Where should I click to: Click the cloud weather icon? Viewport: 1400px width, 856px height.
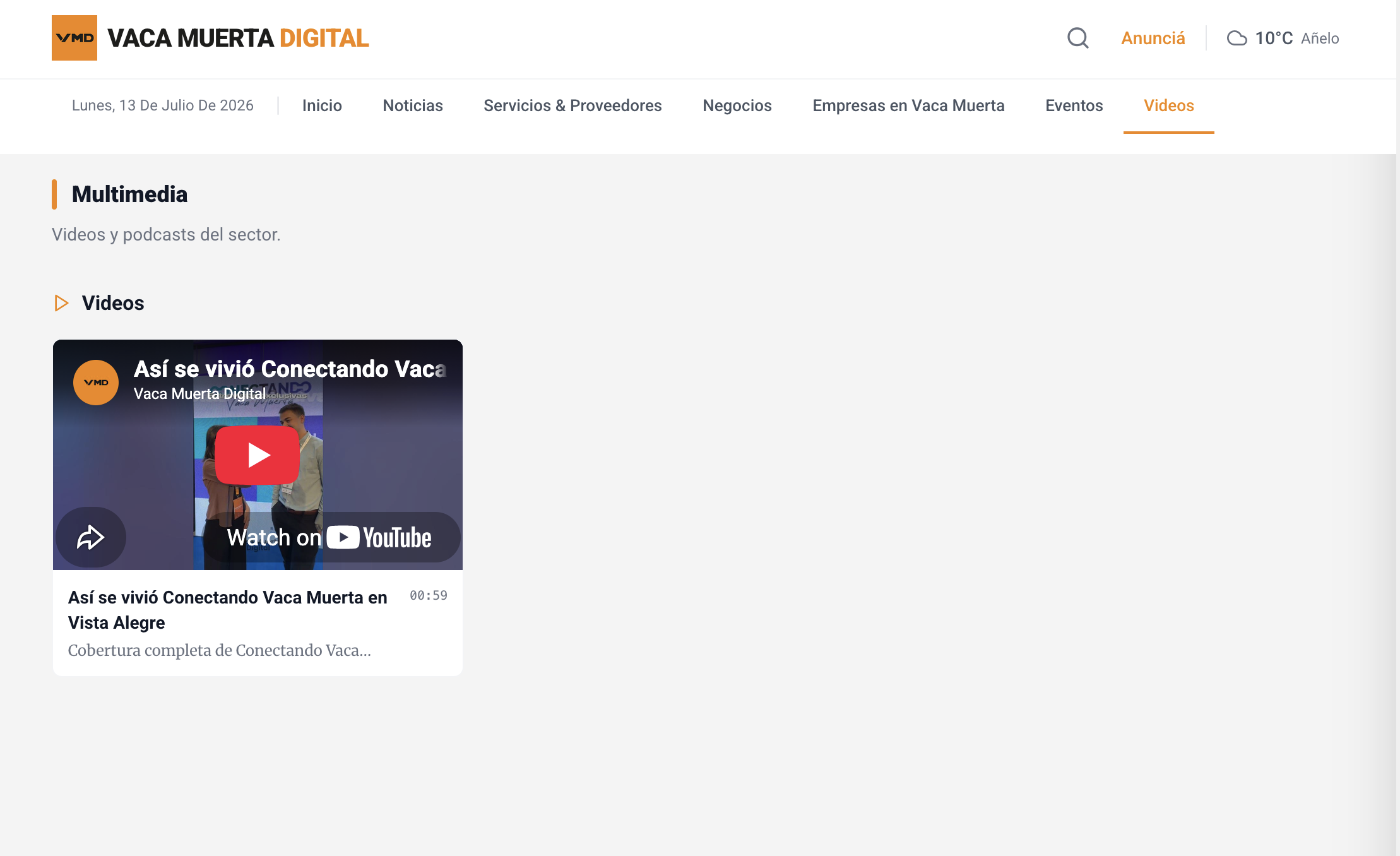pos(1237,39)
